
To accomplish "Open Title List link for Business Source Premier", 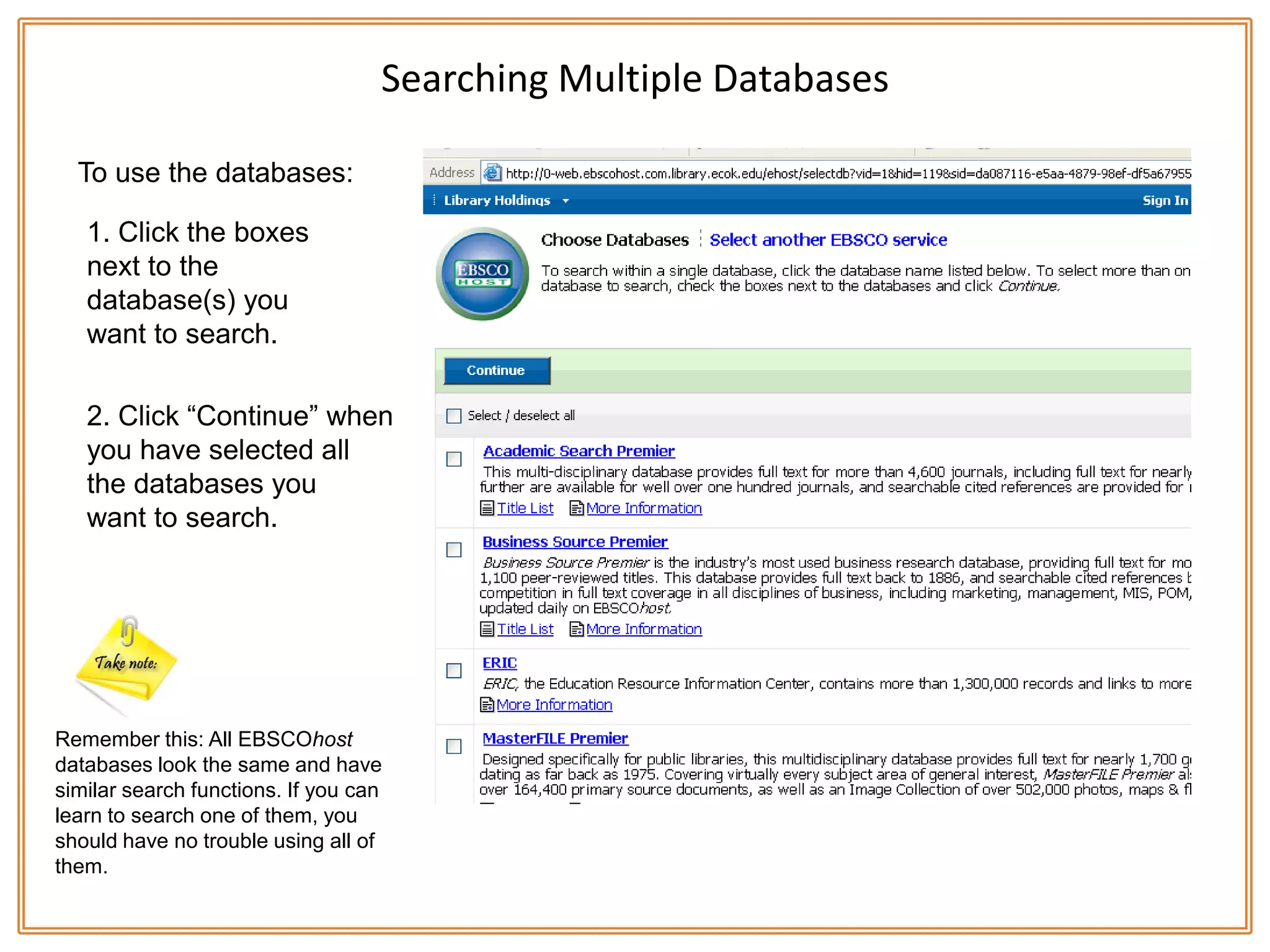I will point(525,629).
